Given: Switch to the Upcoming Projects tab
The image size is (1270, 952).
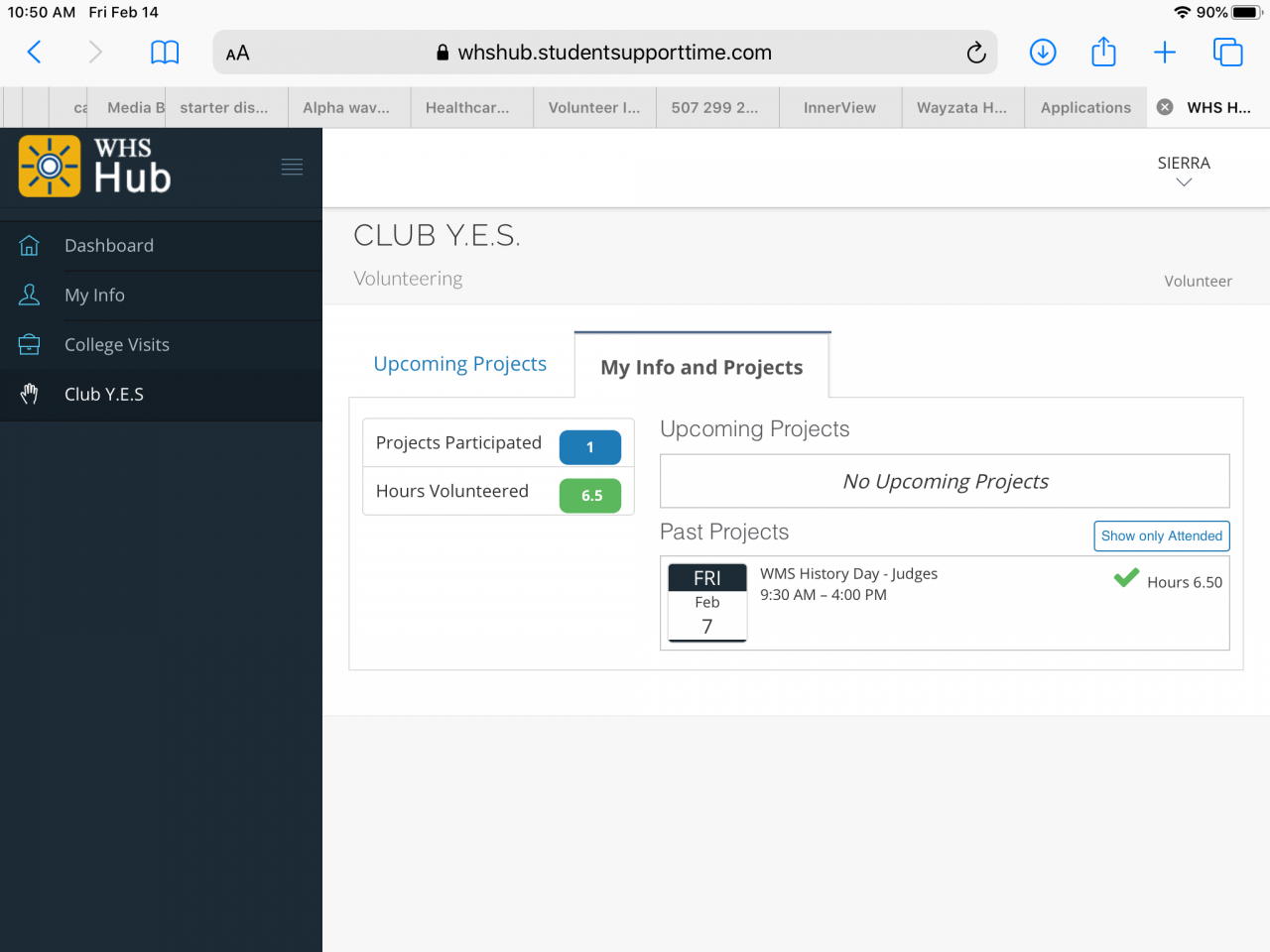Looking at the screenshot, I should pos(459,364).
